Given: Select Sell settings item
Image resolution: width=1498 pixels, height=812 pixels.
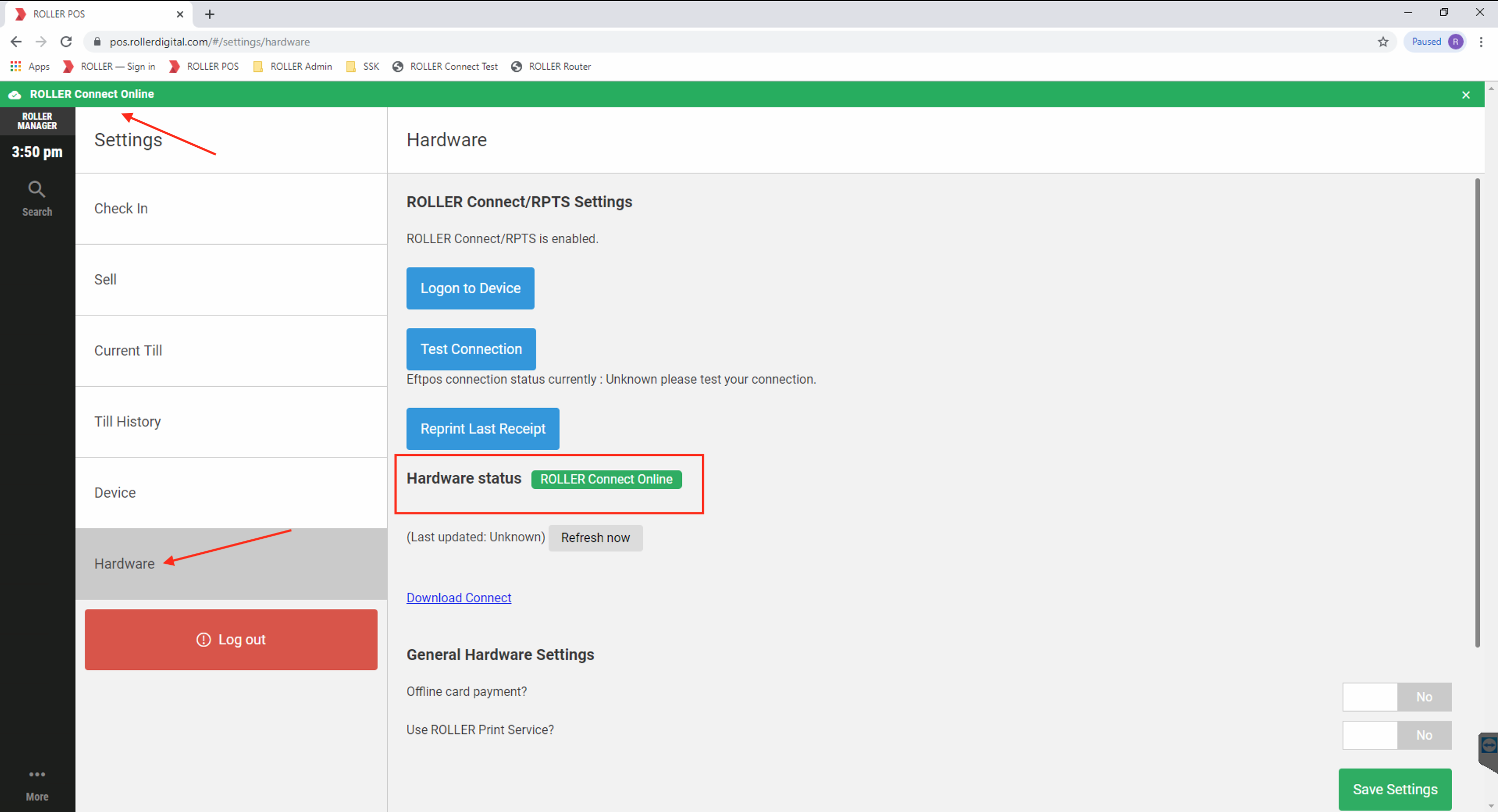Looking at the screenshot, I should coord(231,280).
